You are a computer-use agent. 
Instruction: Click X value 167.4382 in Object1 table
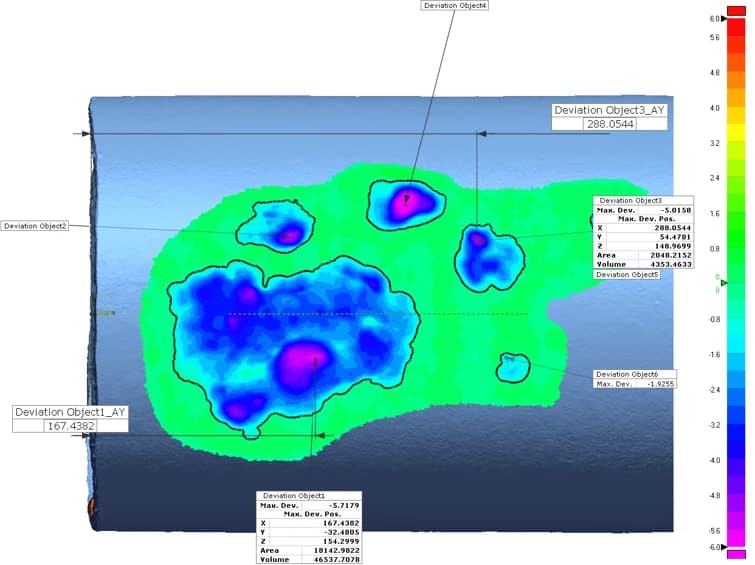tap(339, 523)
